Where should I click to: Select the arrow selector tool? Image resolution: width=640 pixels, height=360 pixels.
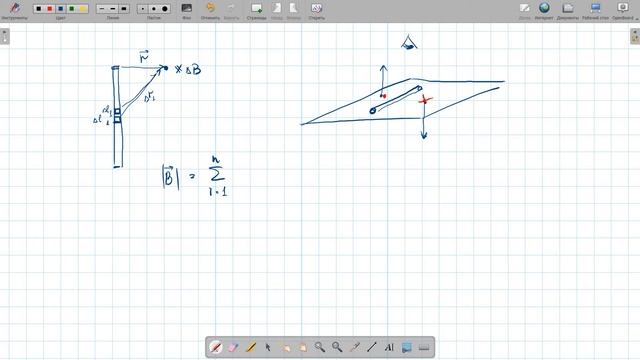268,347
